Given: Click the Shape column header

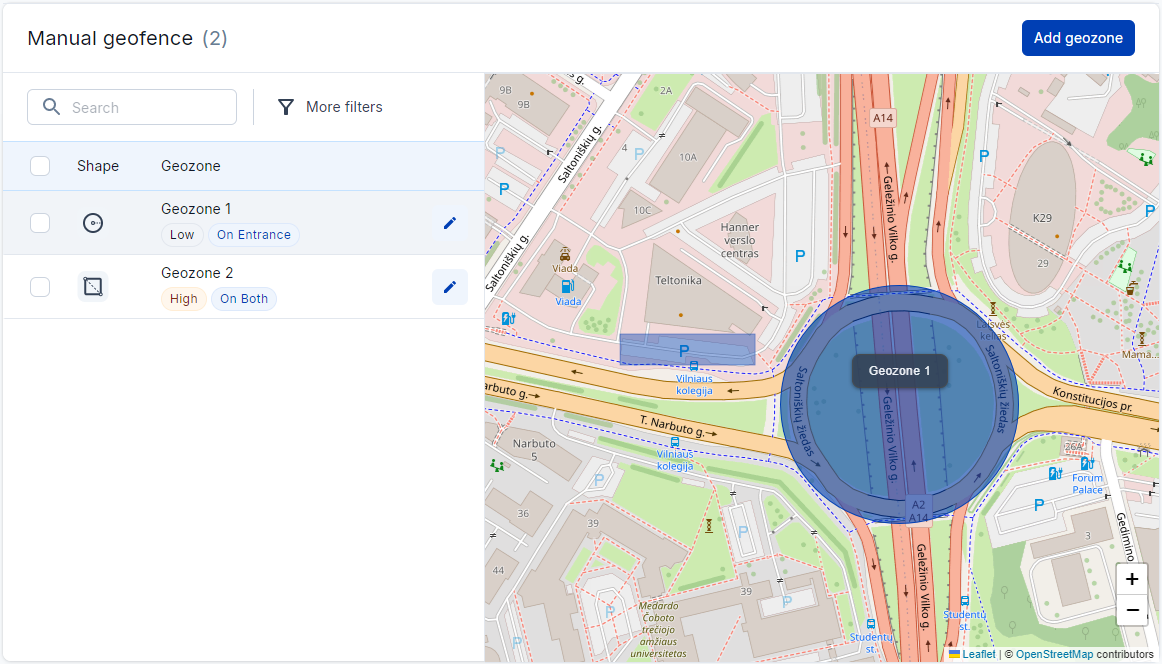Looking at the screenshot, I should (98, 166).
